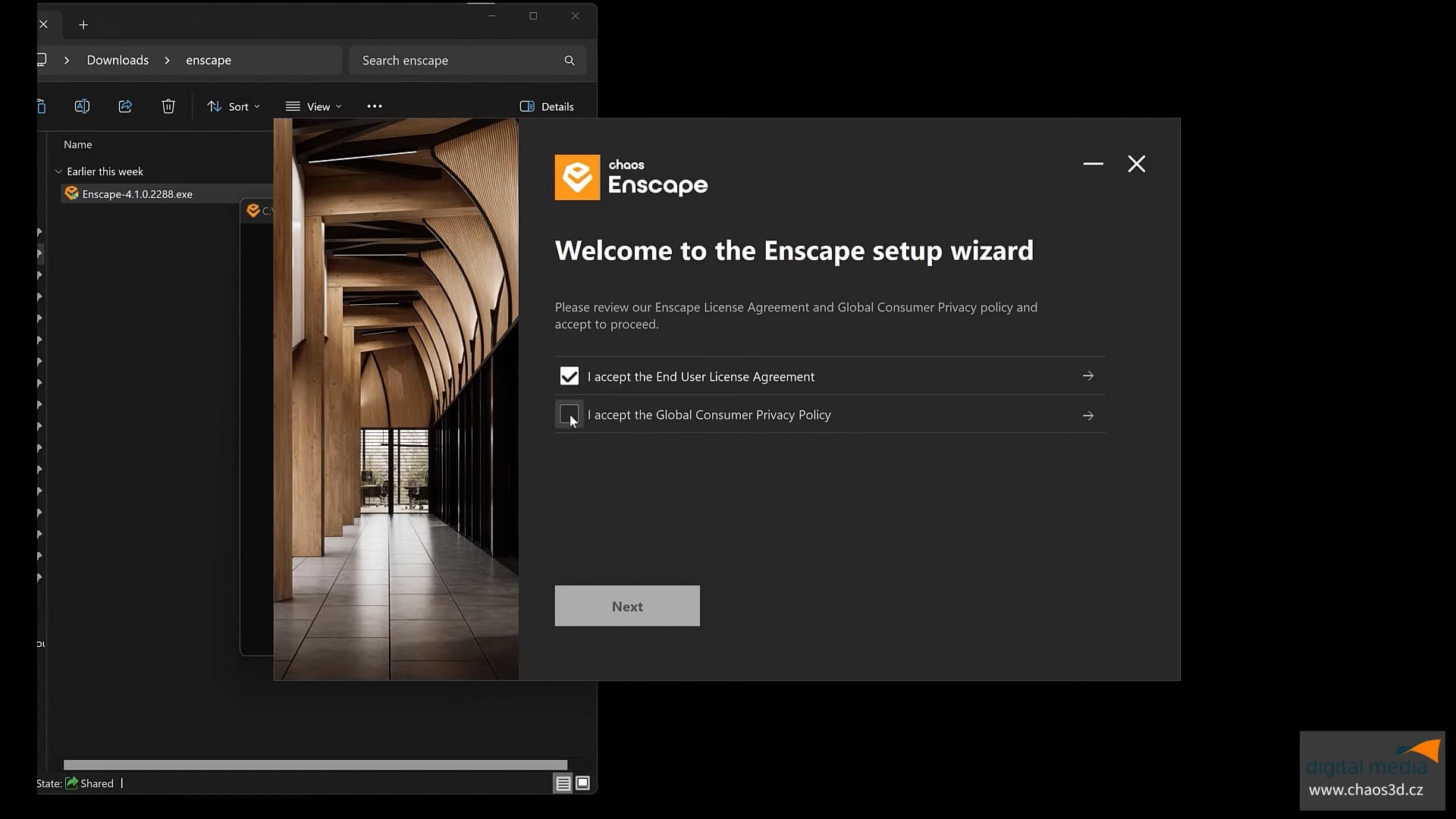Uncheck End User License Agreement checkbox
The image size is (1456, 819).
click(x=569, y=376)
